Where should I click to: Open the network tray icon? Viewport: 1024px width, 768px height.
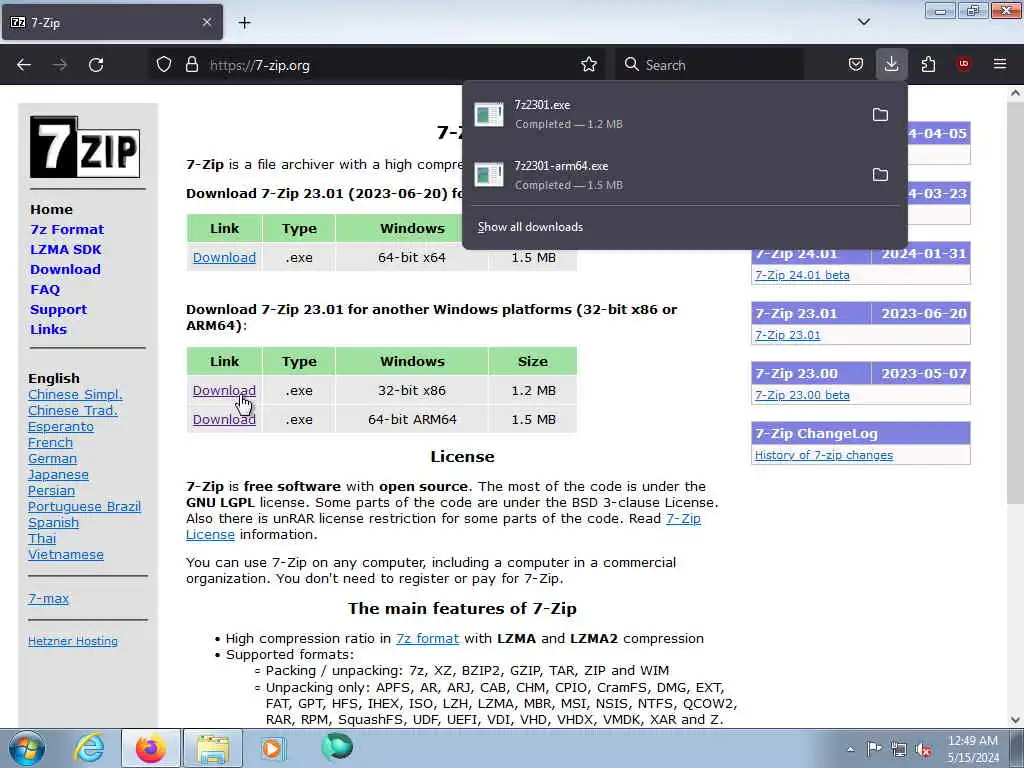click(899, 749)
